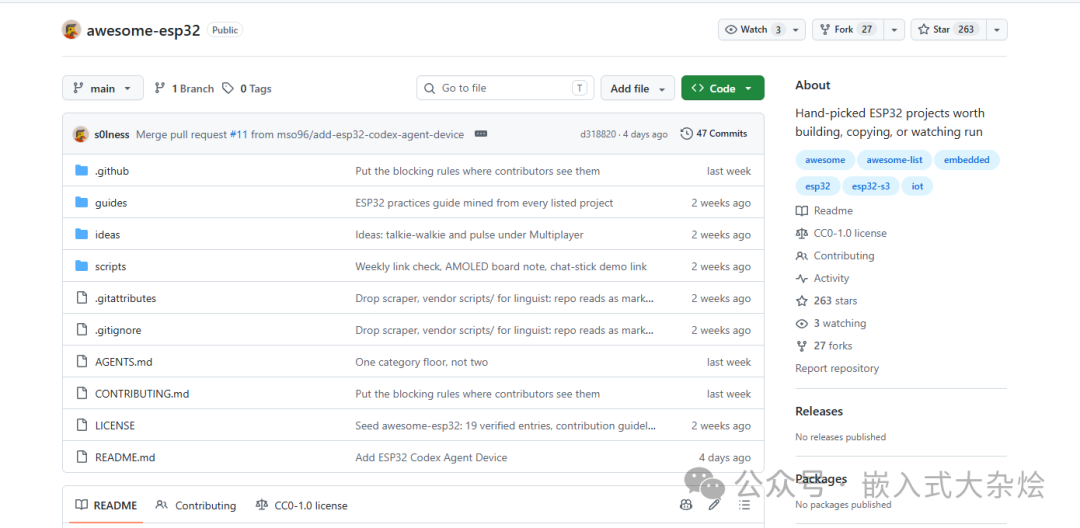The image size is (1080, 528).
Task: Switch to the Contributing tab
Action: pos(196,505)
